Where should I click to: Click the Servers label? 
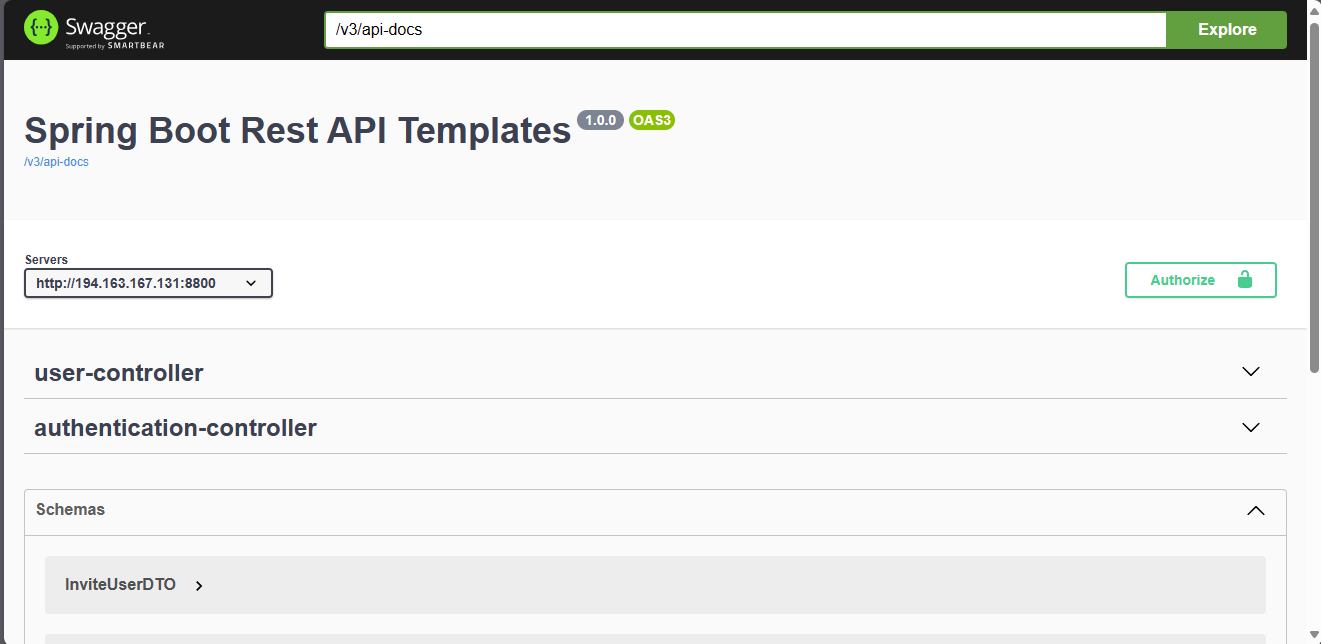point(46,260)
